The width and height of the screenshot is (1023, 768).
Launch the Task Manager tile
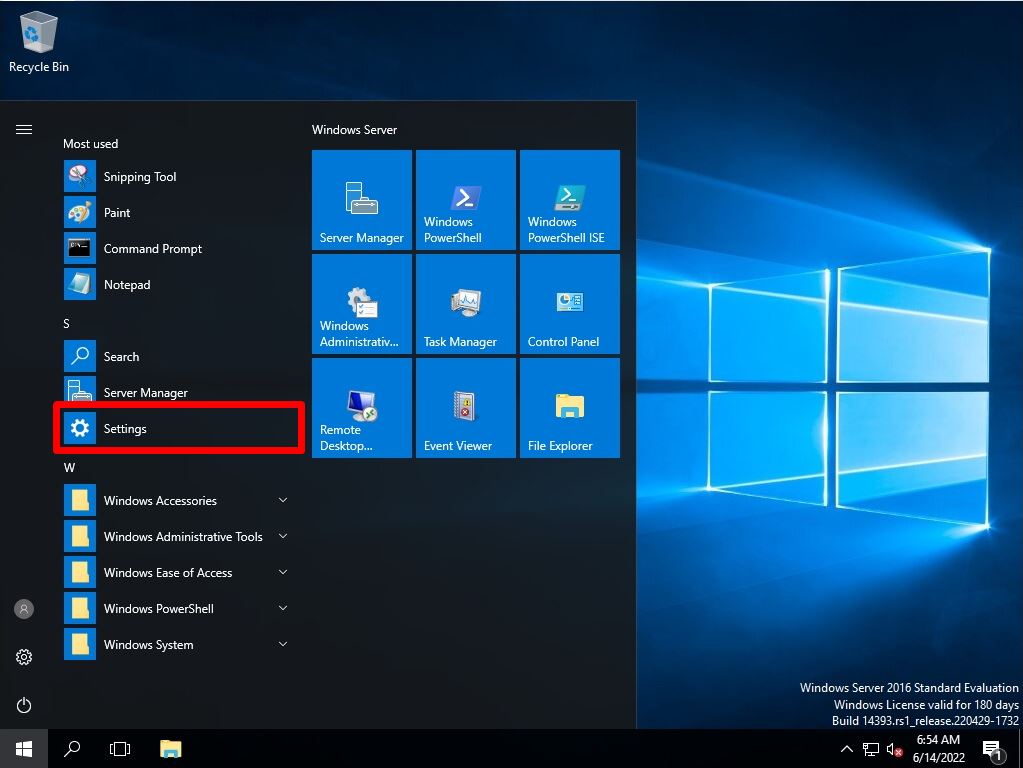(x=466, y=304)
